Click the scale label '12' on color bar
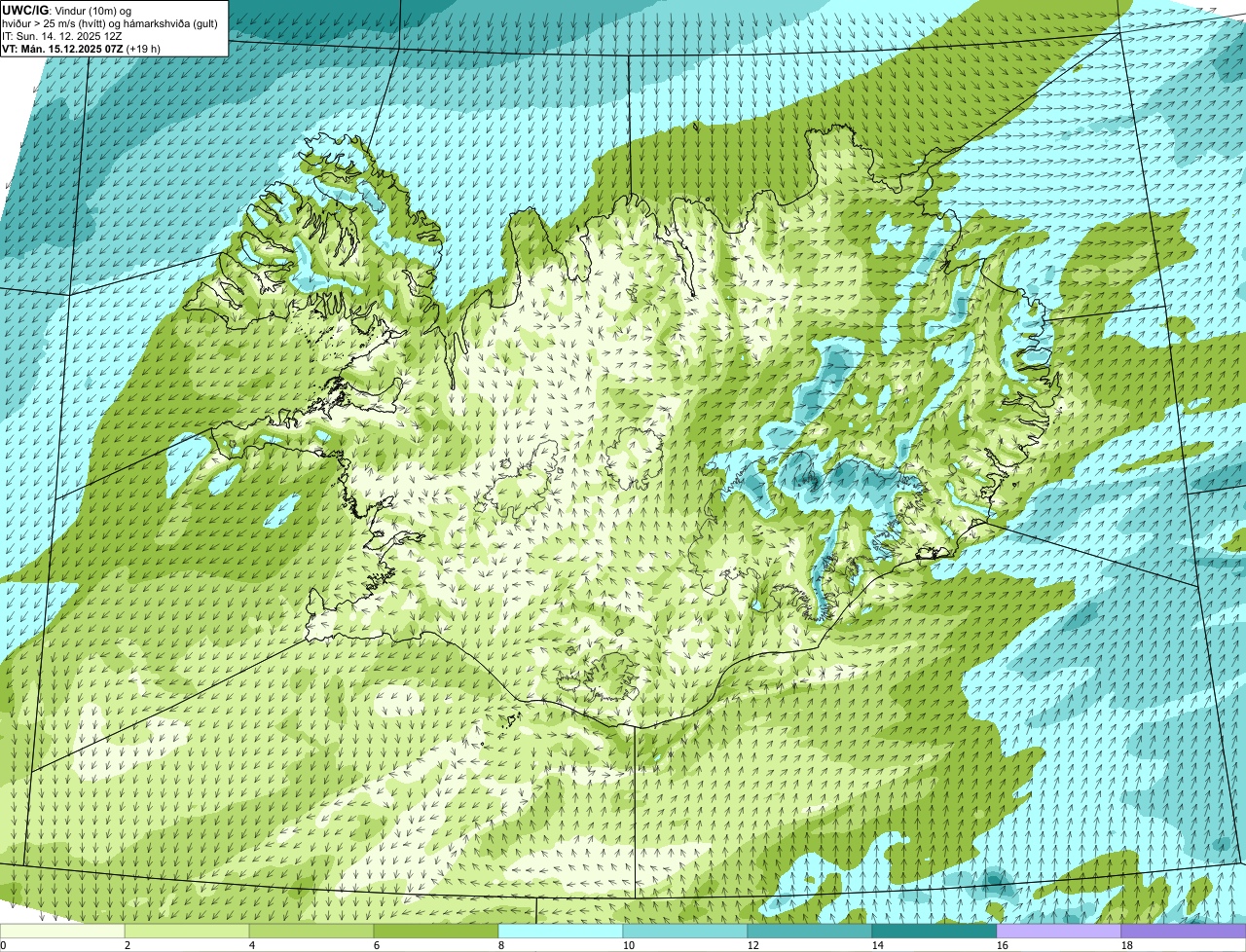Screen dimensions: 1246x952 pyautogui.click(x=753, y=945)
